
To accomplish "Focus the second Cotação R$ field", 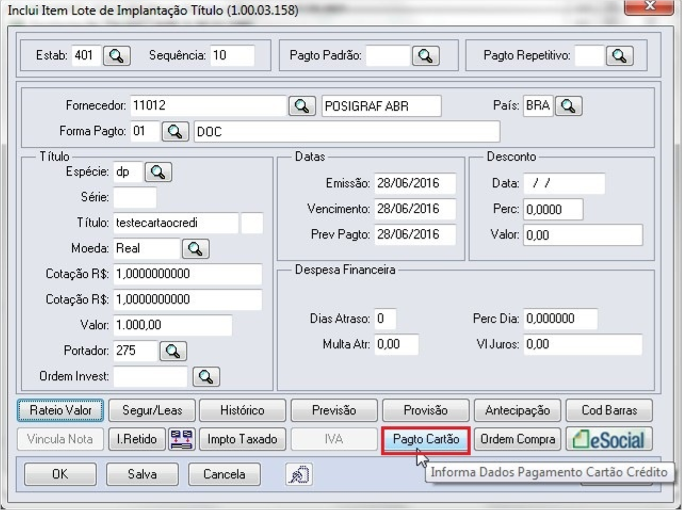I will tap(187, 300).
